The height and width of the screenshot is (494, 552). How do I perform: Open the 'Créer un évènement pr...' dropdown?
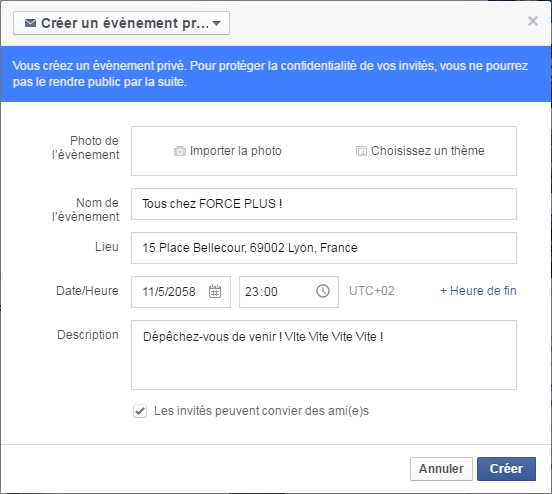click(x=121, y=23)
